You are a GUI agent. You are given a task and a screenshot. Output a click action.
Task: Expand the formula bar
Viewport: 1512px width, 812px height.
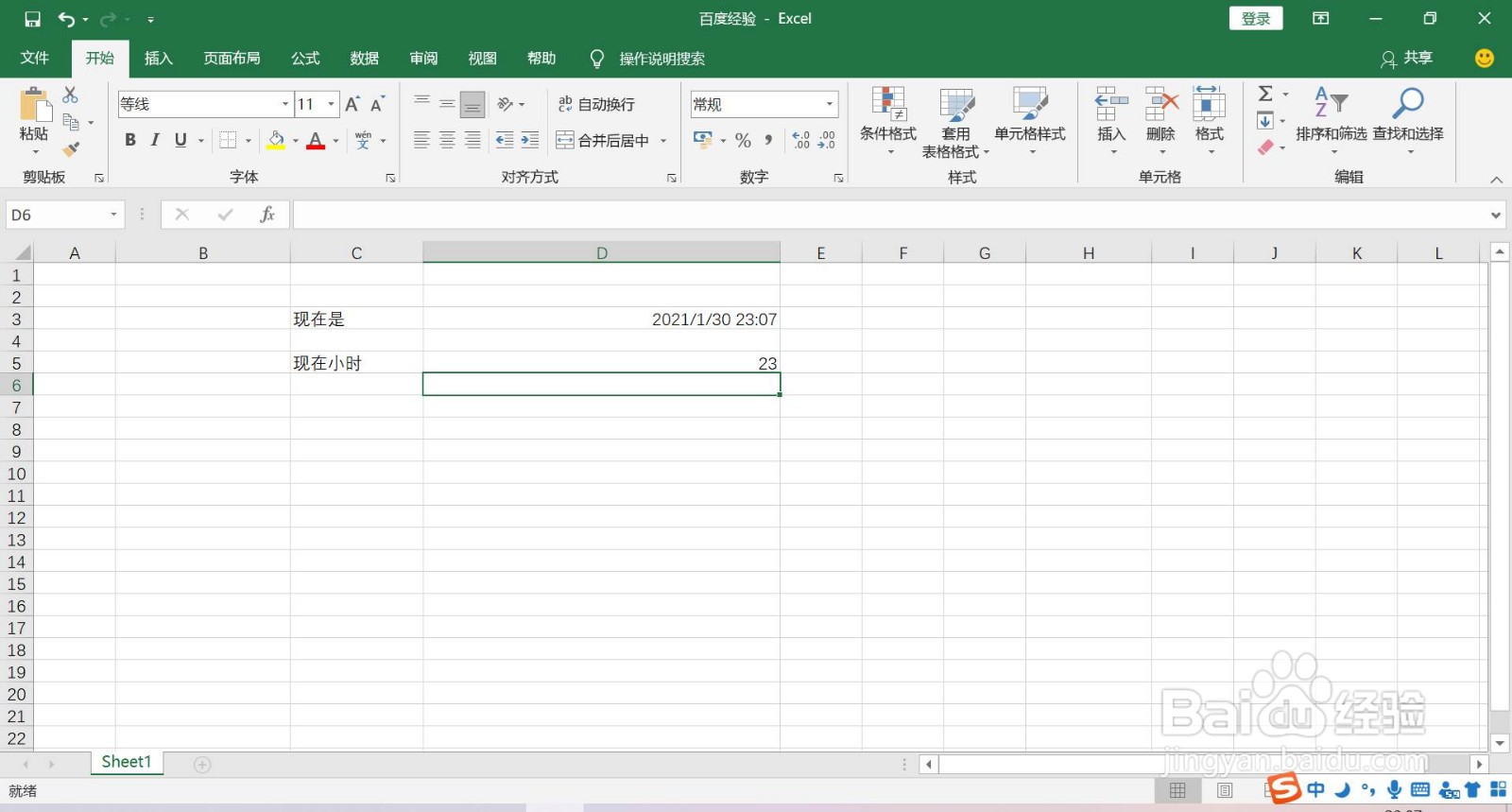1495,216
